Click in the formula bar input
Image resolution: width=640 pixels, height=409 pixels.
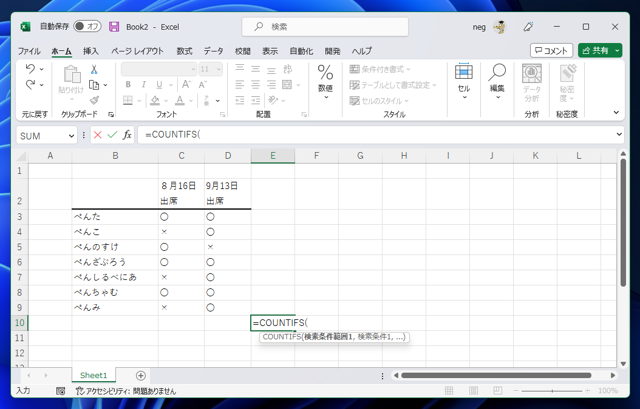click(x=376, y=134)
